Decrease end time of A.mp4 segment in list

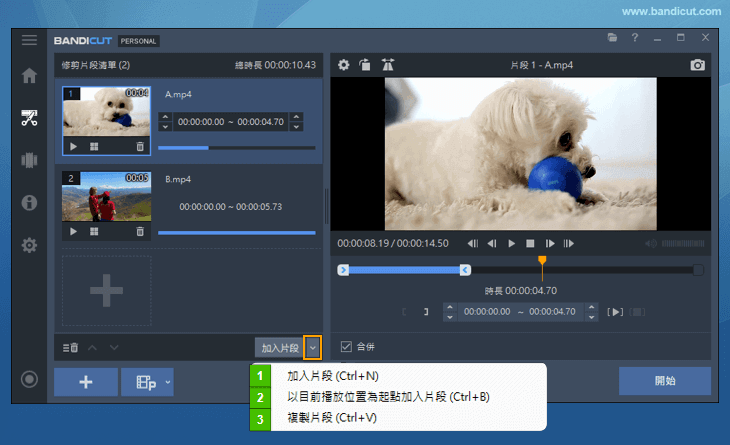click(x=297, y=127)
